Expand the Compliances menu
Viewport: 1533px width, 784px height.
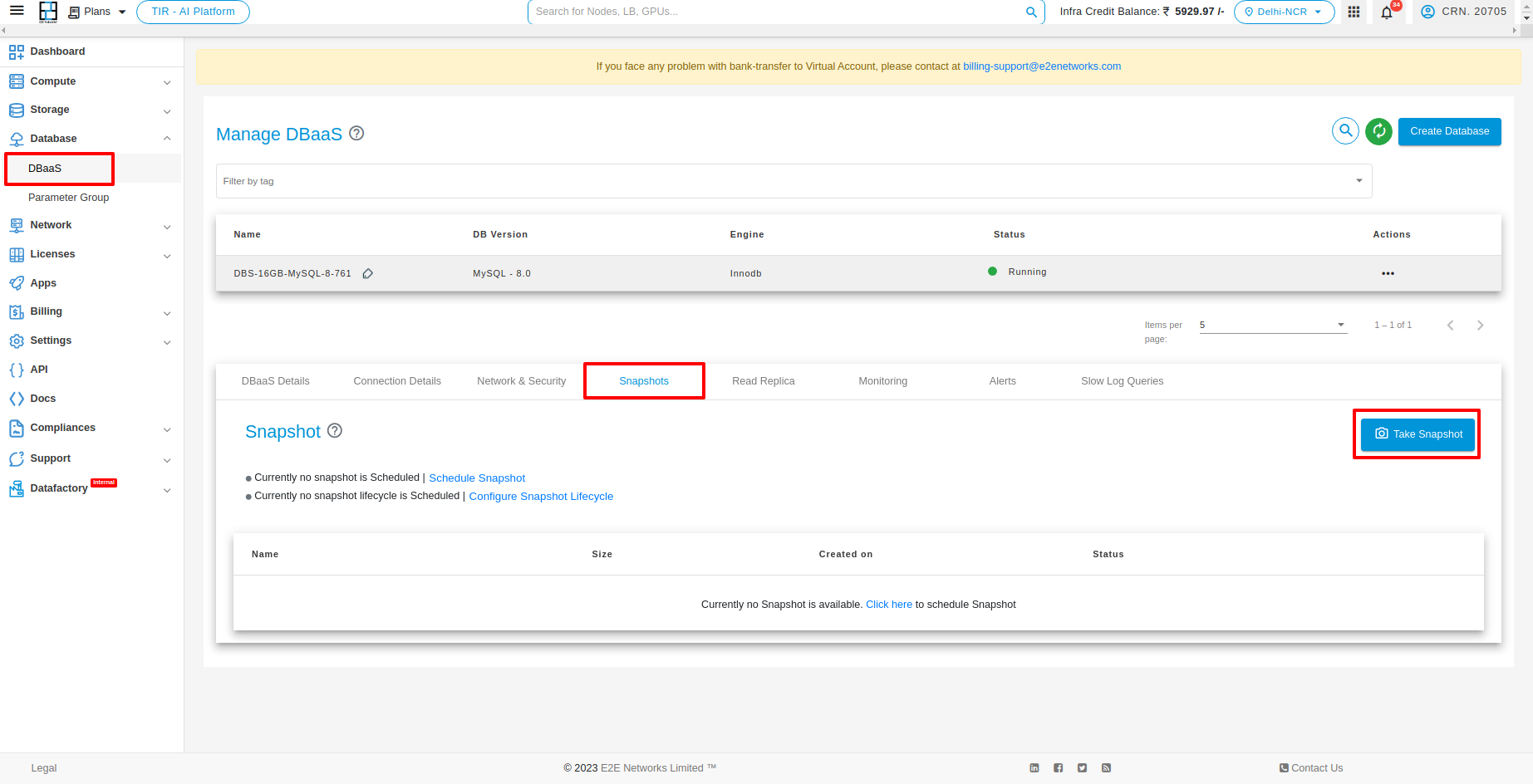click(x=91, y=428)
